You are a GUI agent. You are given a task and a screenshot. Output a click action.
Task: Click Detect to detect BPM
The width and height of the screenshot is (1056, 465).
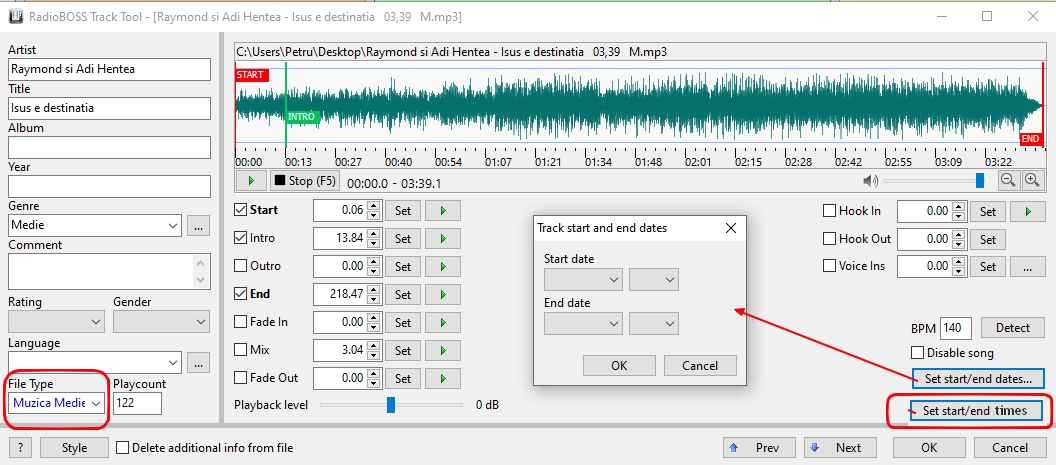click(x=1013, y=328)
